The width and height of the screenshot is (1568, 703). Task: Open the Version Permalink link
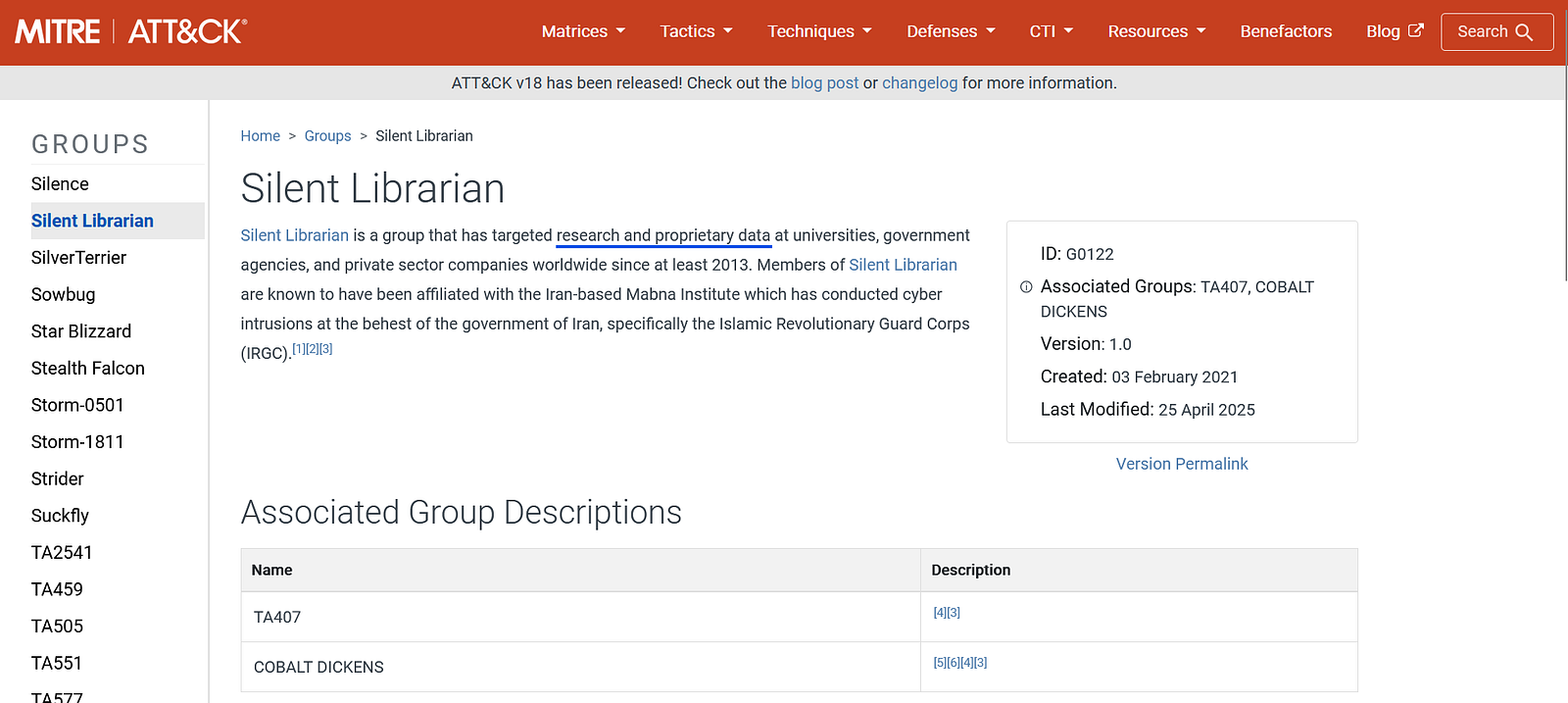click(x=1182, y=464)
